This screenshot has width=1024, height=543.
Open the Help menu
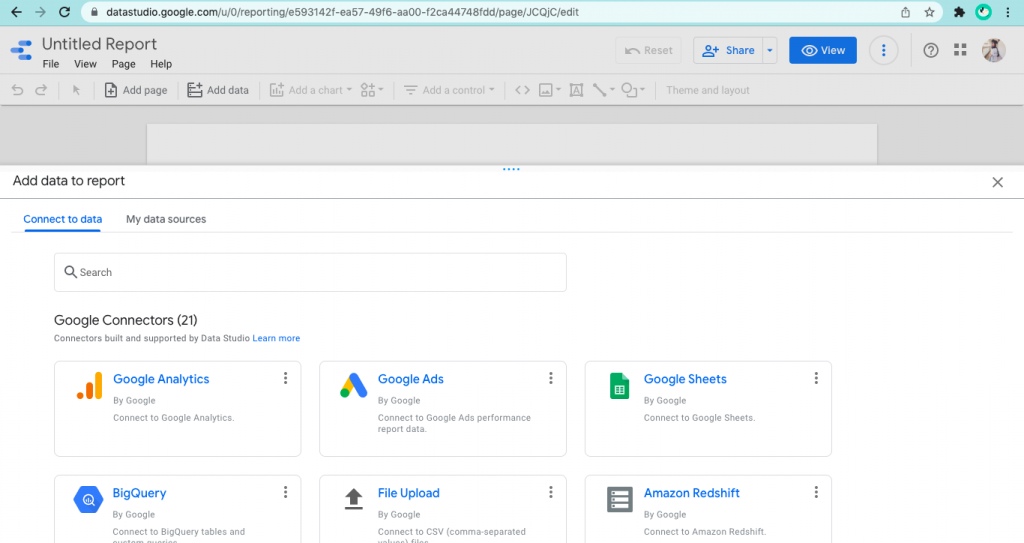pyautogui.click(x=161, y=64)
